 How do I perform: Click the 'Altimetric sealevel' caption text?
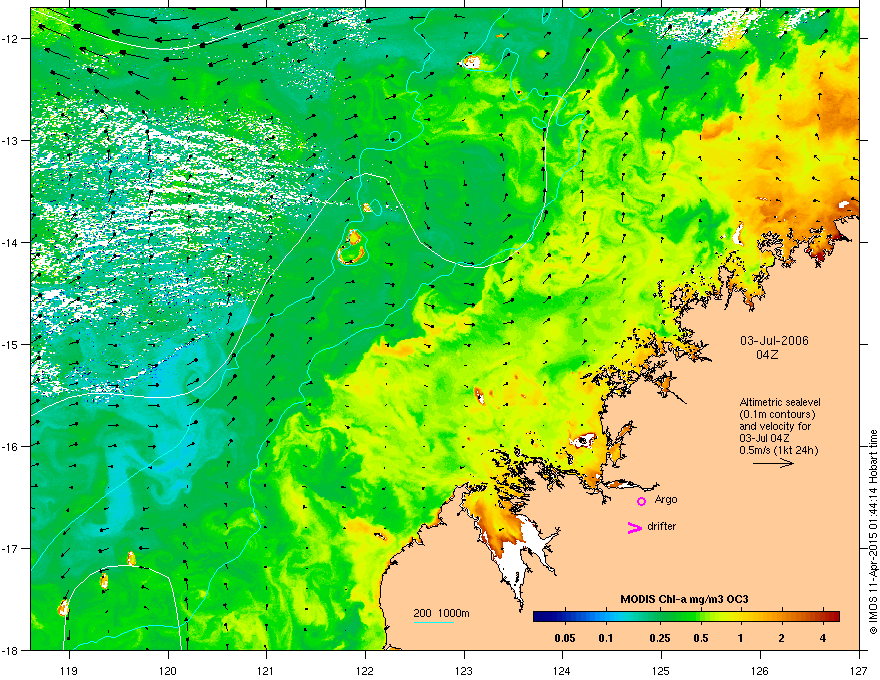[x=780, y=402]
